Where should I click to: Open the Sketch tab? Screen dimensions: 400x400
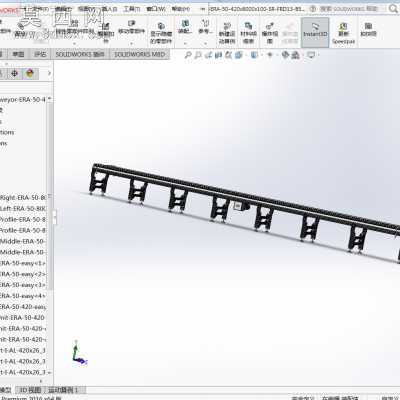tap(18, 54)
